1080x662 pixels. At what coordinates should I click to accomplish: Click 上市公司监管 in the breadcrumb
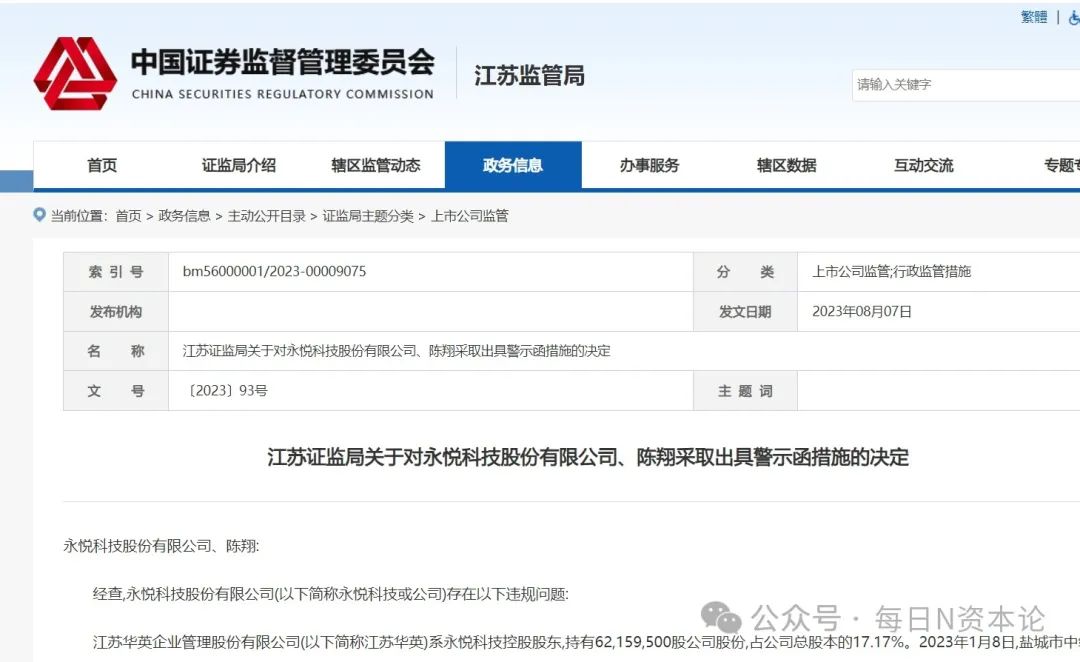(x=470, y=216)
